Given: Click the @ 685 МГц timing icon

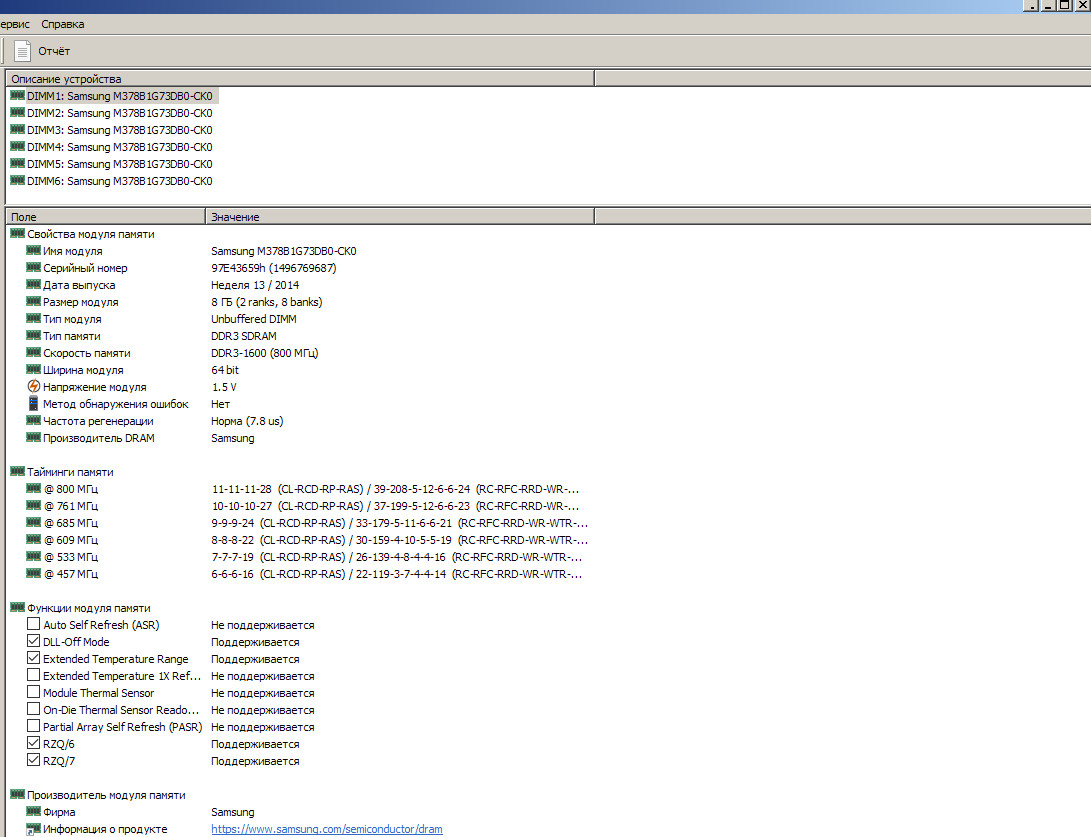Looking at the screenshot, I should (x=33, y=523).
